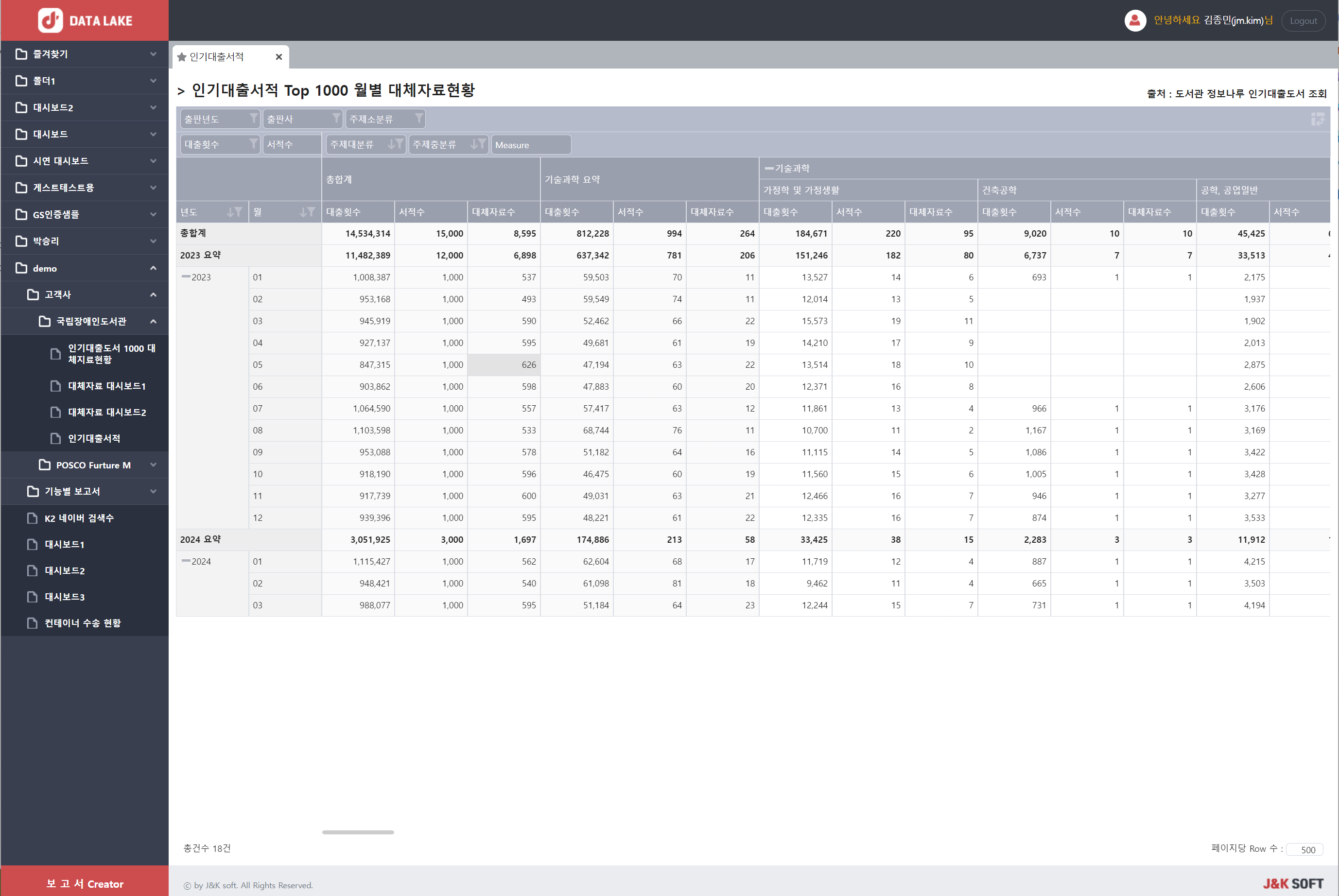Image resolution: width=1339 pixels, height=896 pixels.
Task: Expand the 즐겨찾기 folder chevron
Action: [153, 54]
